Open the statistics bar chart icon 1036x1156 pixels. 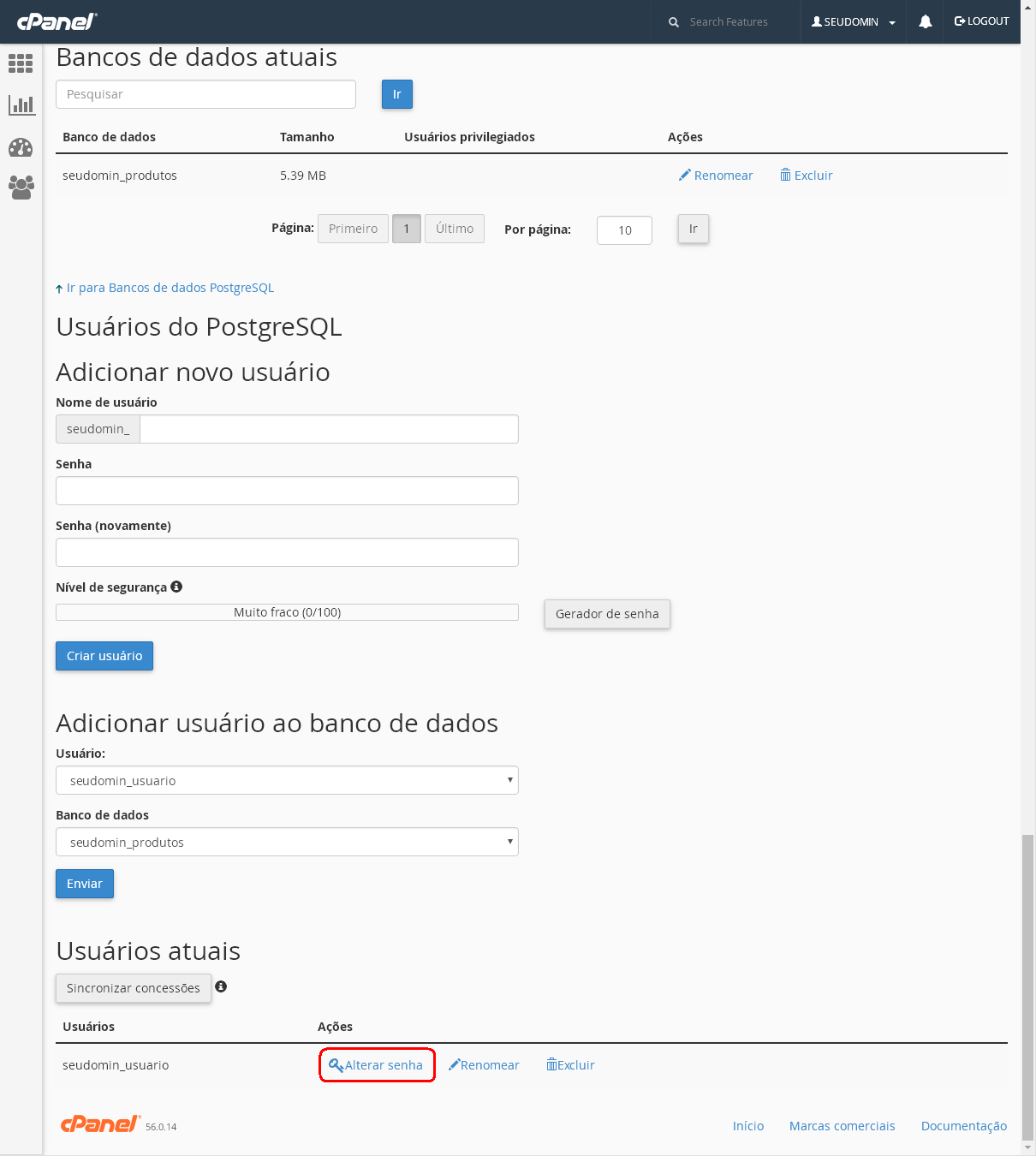(21, 105)
